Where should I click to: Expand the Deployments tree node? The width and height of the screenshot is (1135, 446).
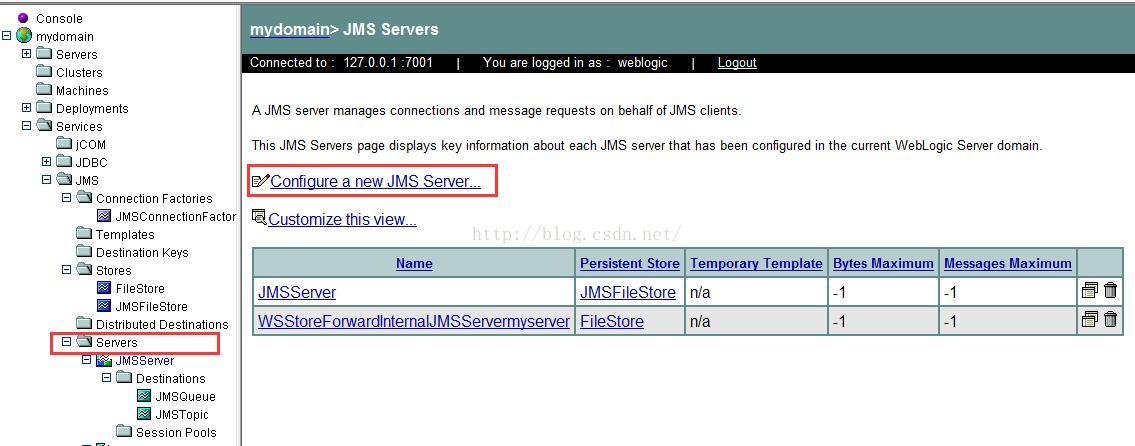coord(27,108)
